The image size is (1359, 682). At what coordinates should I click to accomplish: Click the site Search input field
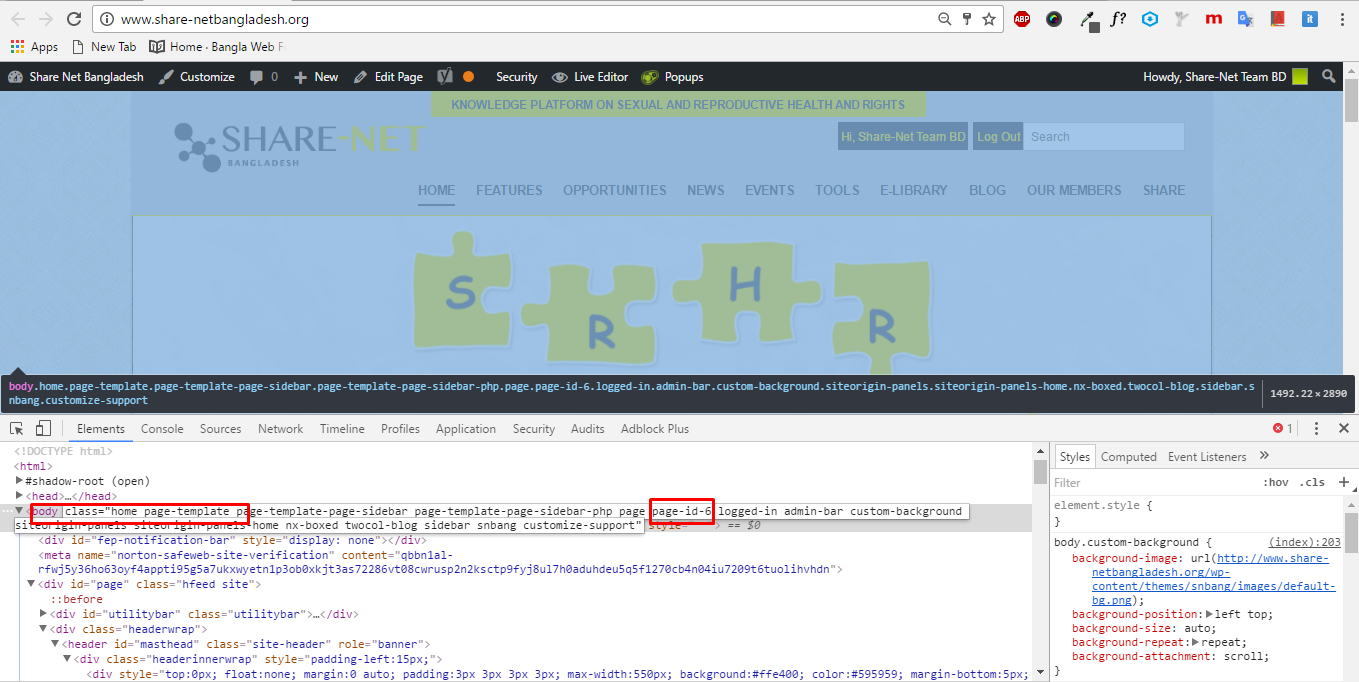coord(1104,137)
